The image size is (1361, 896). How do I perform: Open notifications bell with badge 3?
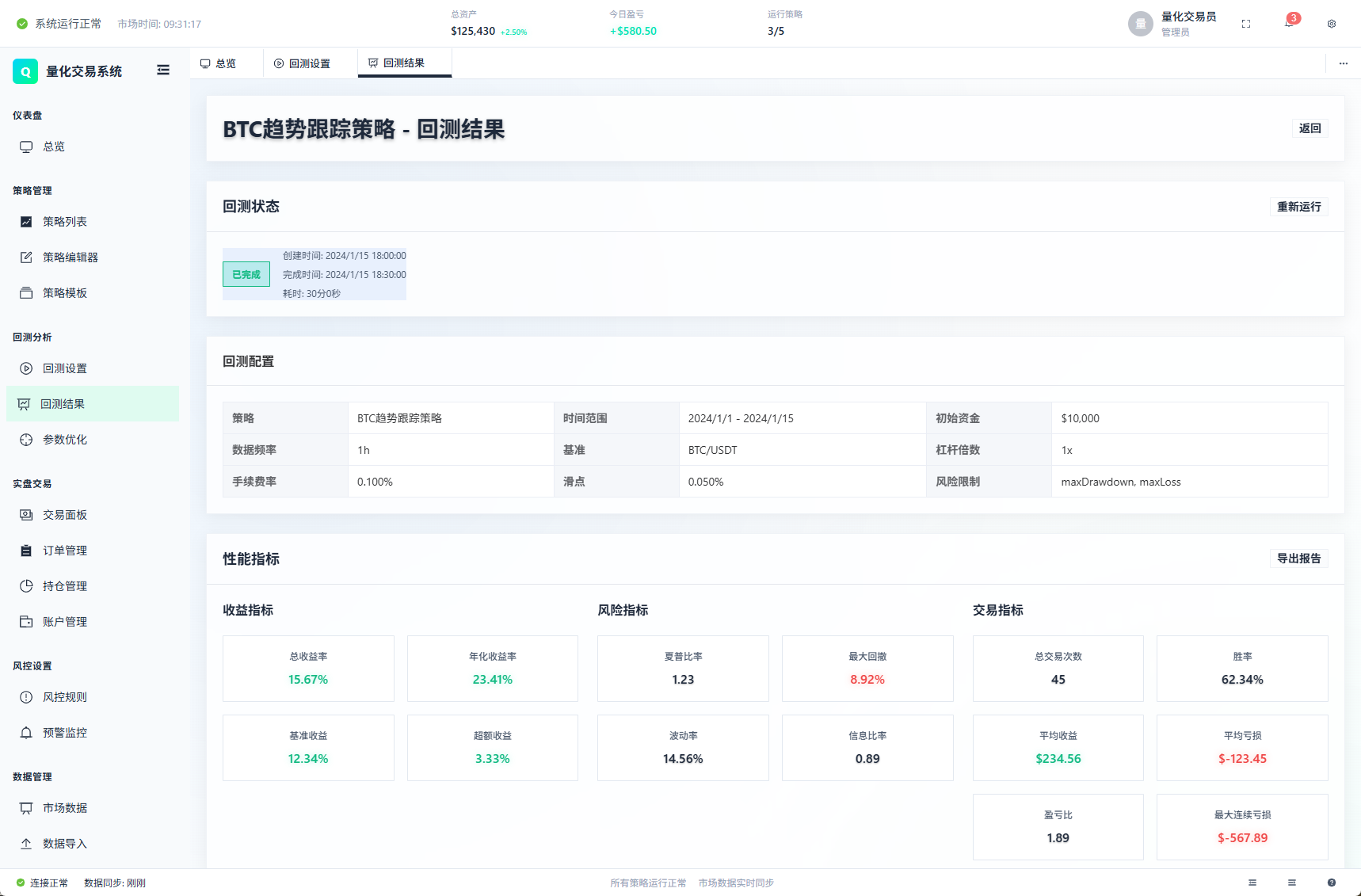click(x=1290, y=21)
